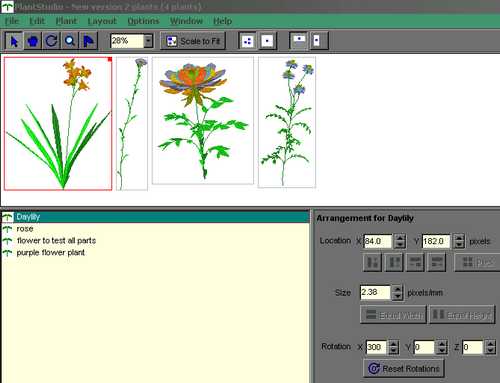Select rose in the plant list
500x383 pixels.
coord(156,229)
